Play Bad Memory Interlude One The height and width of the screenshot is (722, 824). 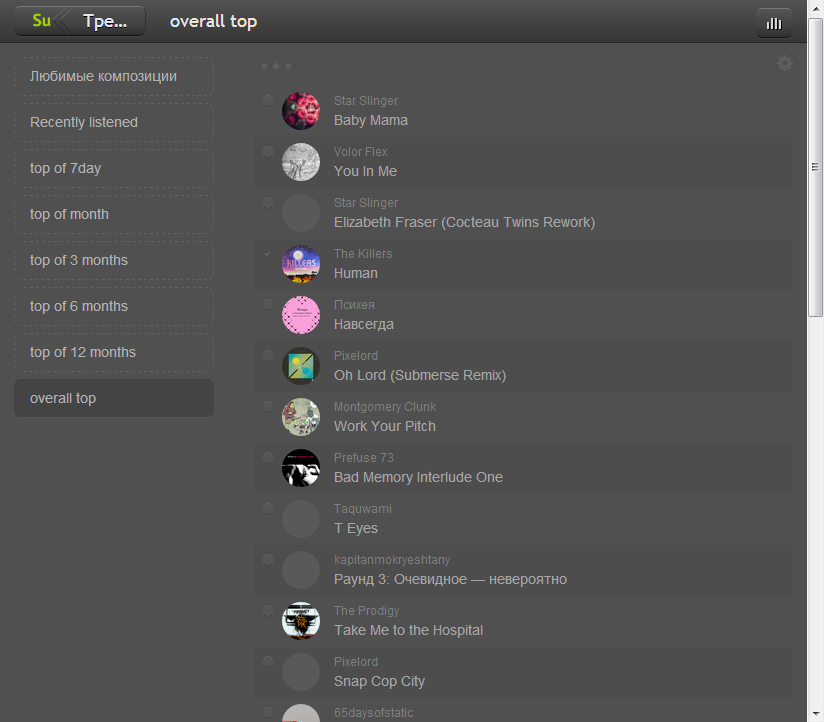click(418, 477)
